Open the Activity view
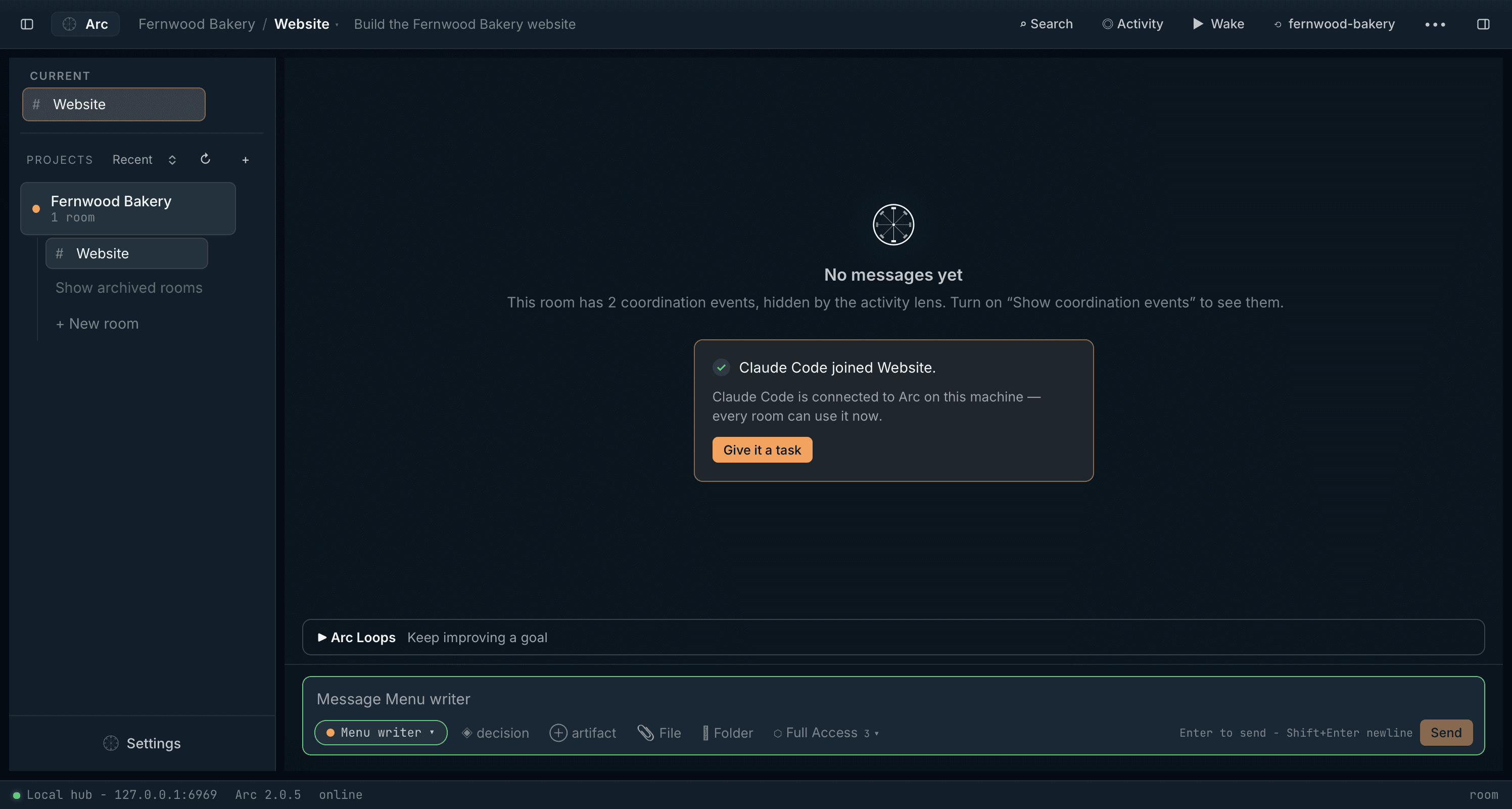Image resolution: width=1512 pixels, height=809 pixels. [x=1132, y=24]
